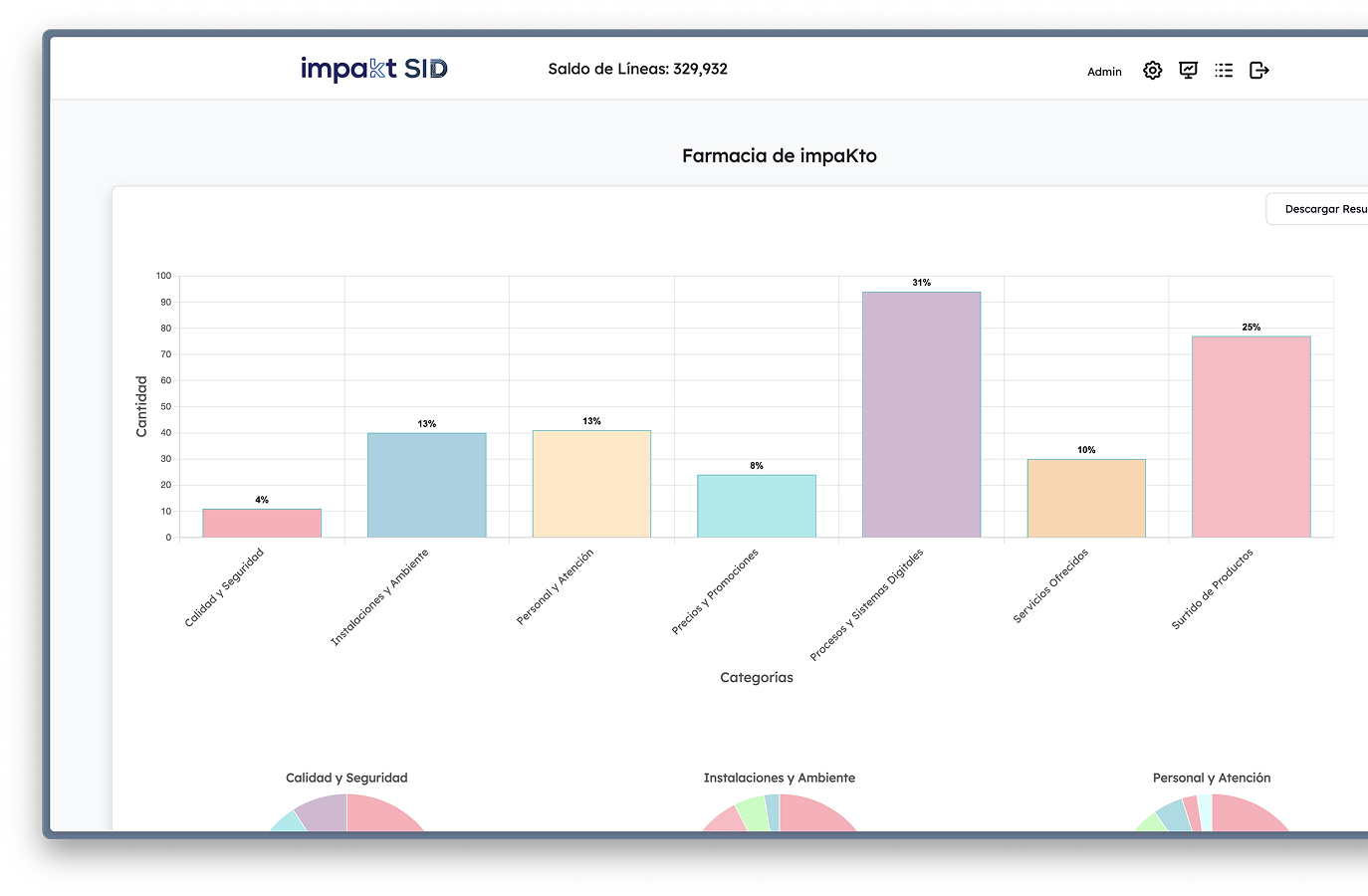Select the Personal y Atención bar
Viewport: 1368px width, 896px height.
[x=591, y=485]
